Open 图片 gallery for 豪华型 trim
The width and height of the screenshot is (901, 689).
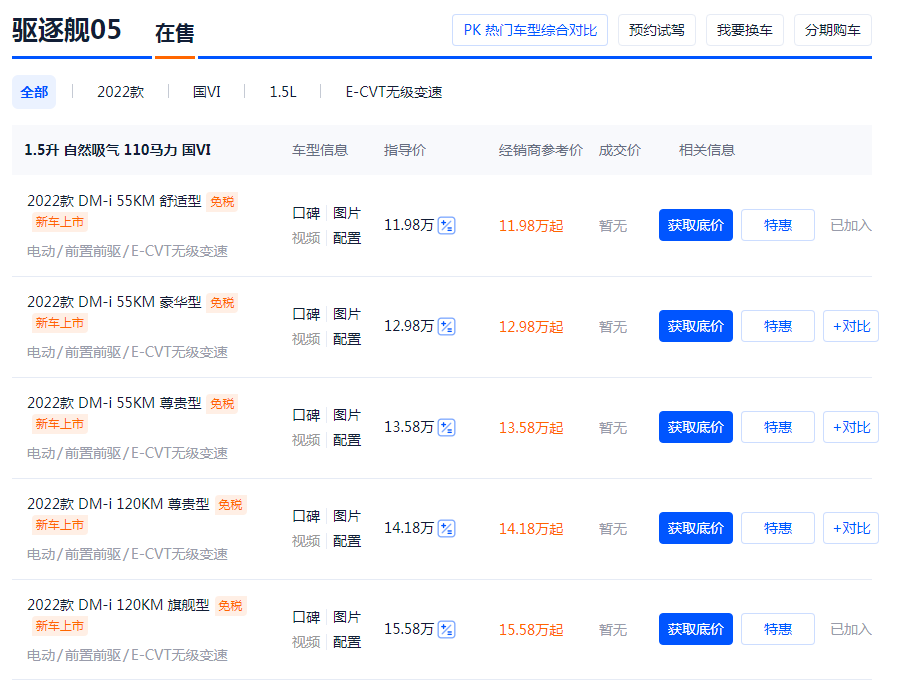pyautogui.click(x=347, y=314)
